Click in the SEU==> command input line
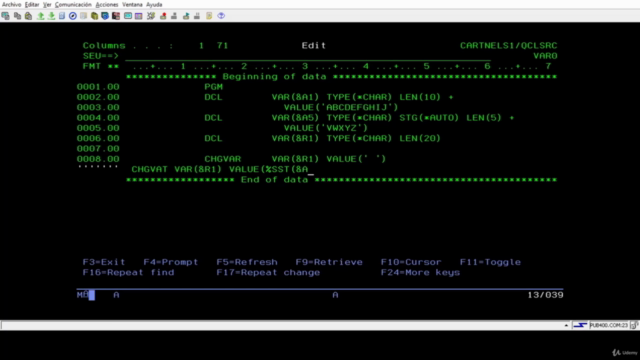 coord(308,56)
